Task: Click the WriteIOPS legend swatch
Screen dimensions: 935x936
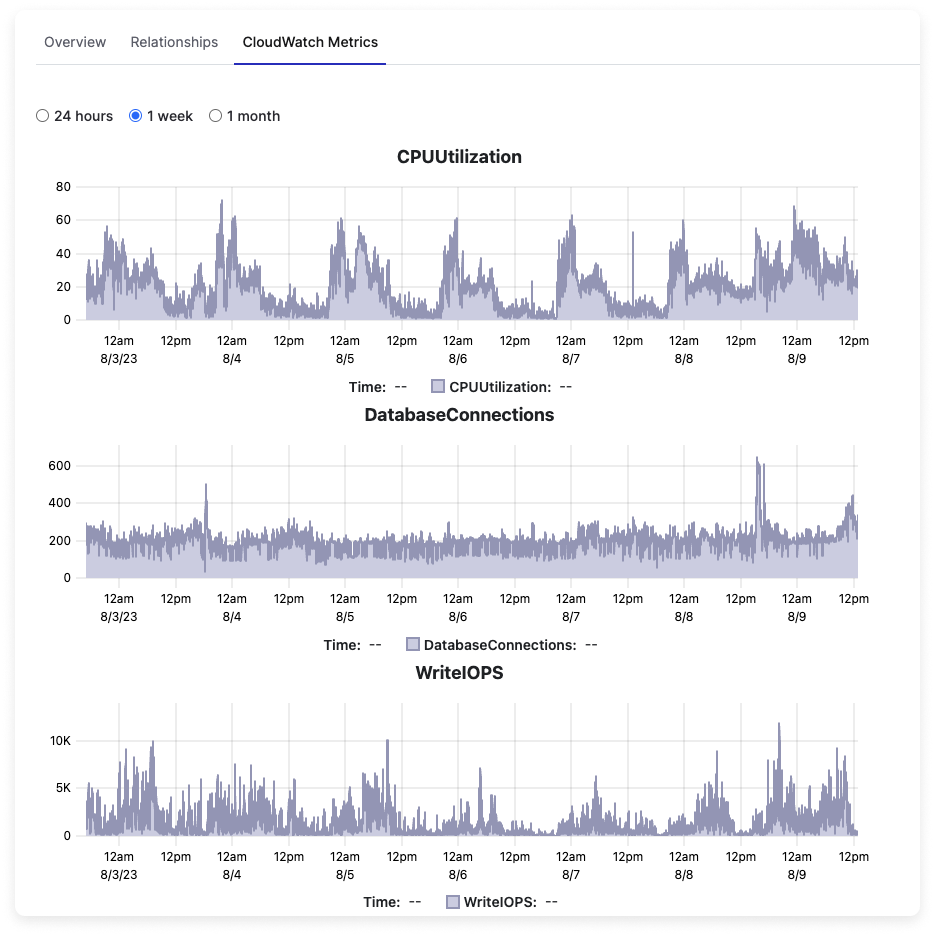Action: [x=453, y=902]
